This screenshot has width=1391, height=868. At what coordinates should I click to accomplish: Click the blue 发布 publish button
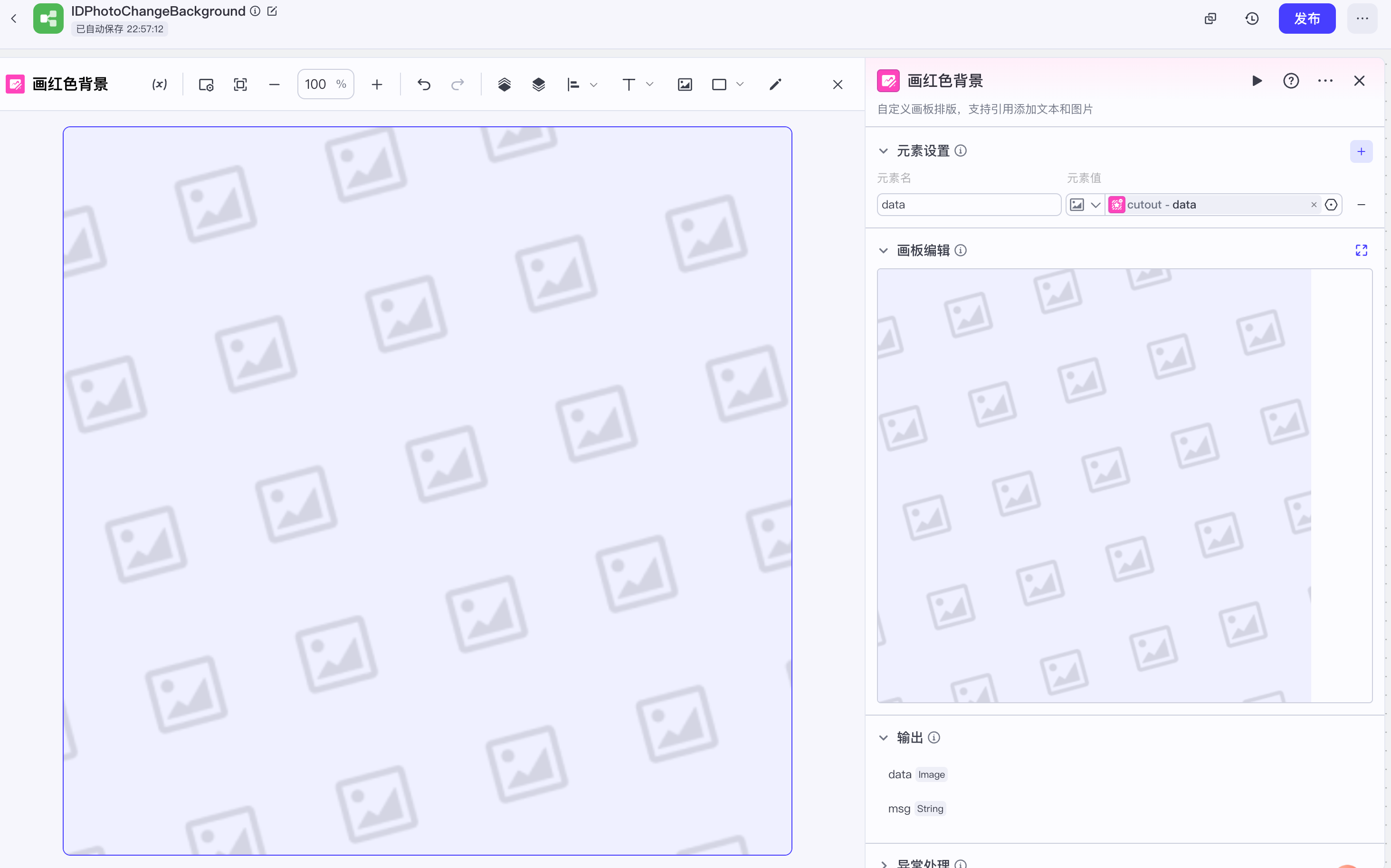(1306, 19)
